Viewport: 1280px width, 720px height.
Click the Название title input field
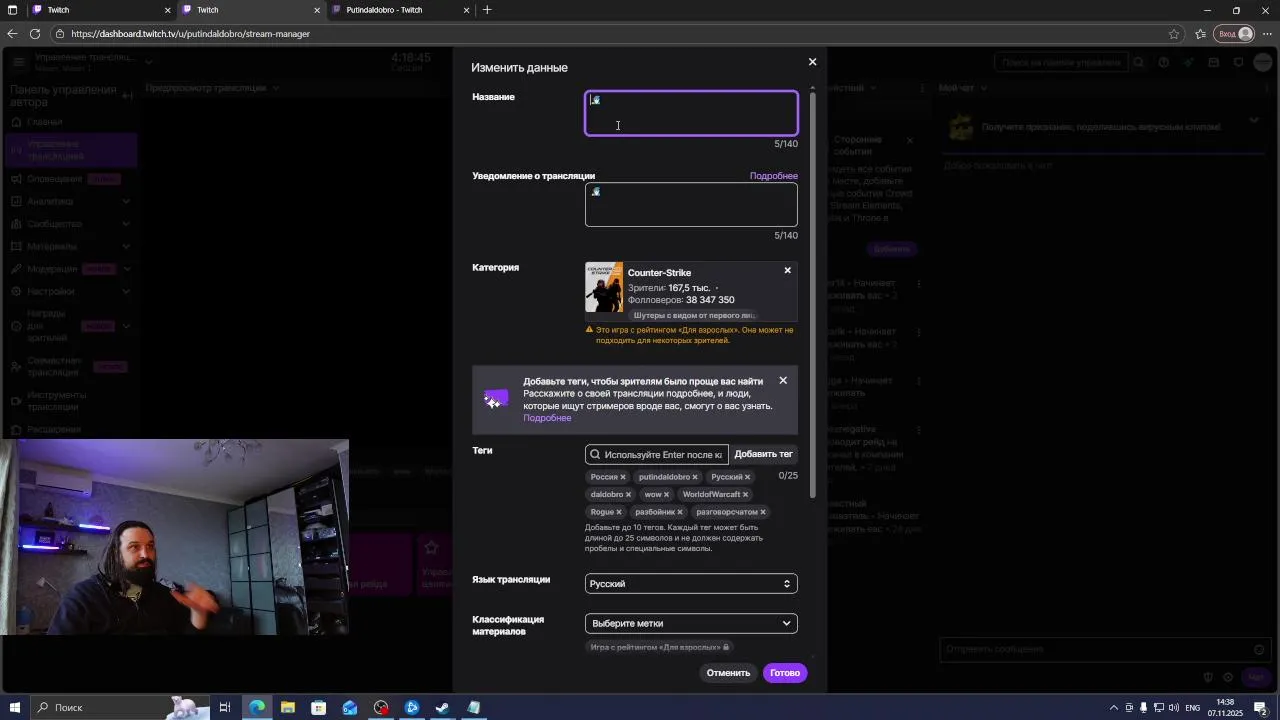click(691, 113)
